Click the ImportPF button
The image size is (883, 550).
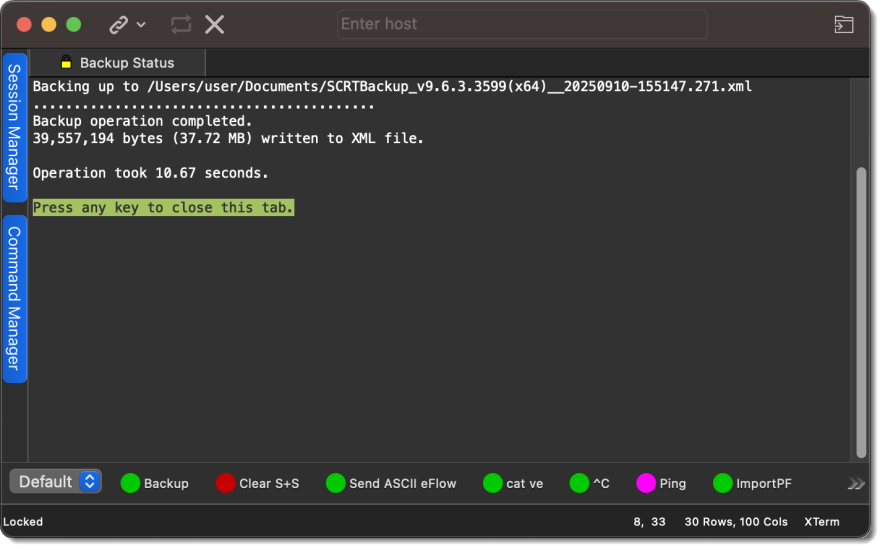point(752,483)
